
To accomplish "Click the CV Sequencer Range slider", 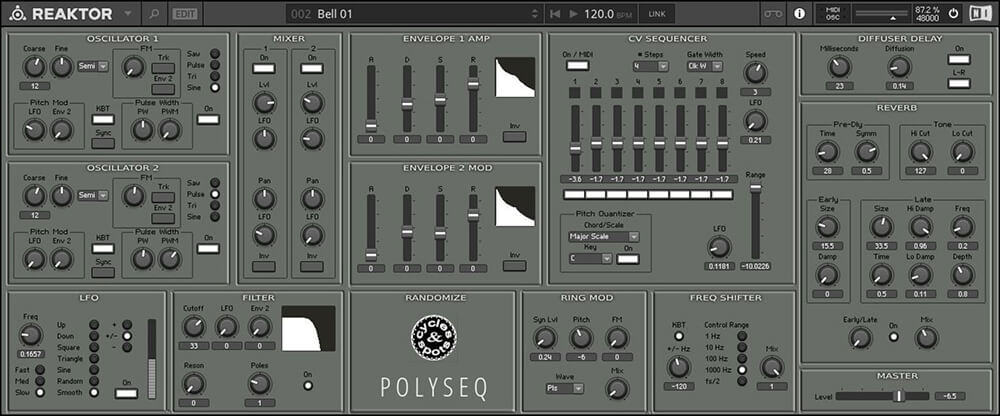I will pyautogui.click(x=756, y=221).
